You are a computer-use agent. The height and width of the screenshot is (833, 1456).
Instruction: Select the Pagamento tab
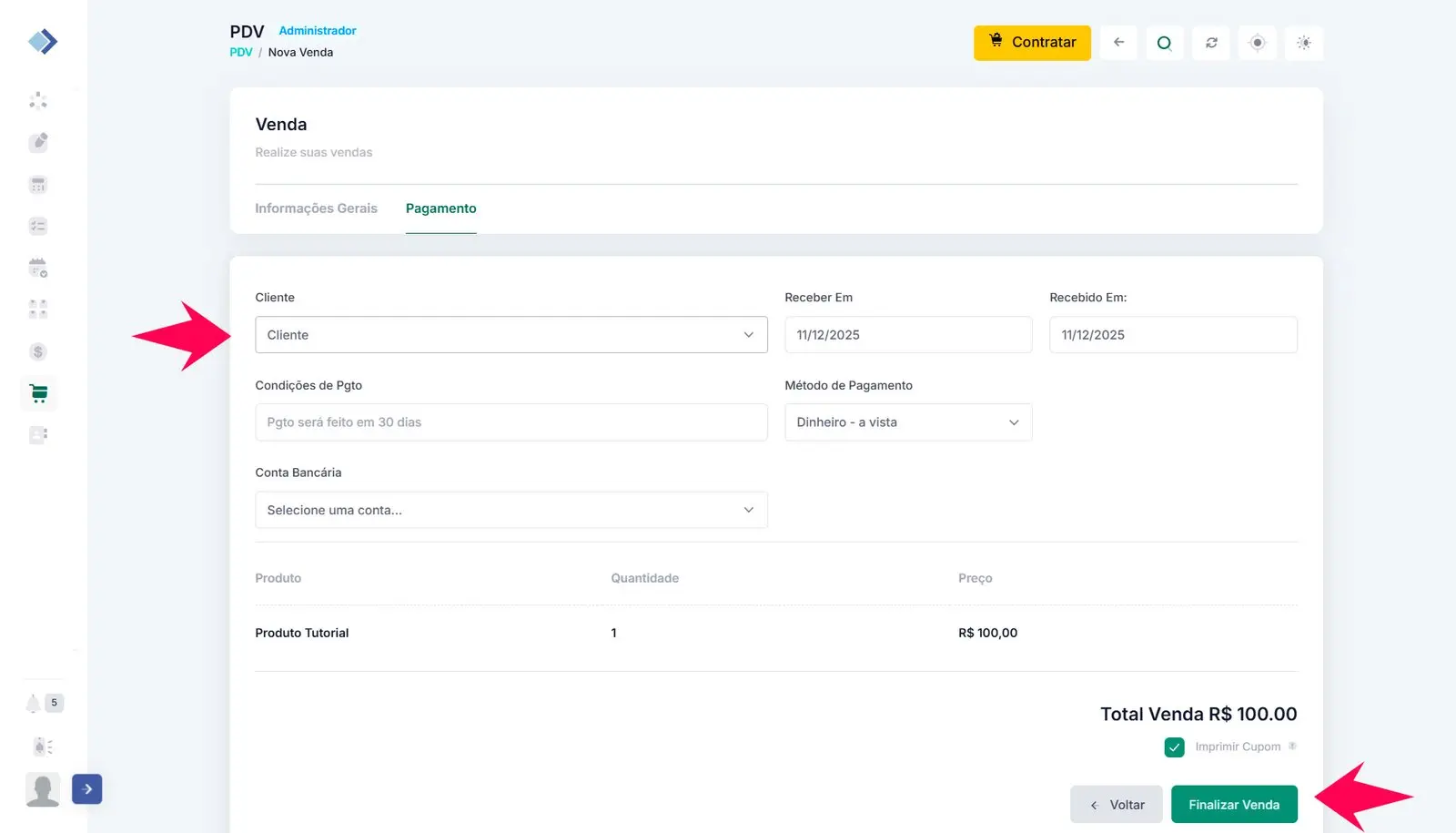440,208
